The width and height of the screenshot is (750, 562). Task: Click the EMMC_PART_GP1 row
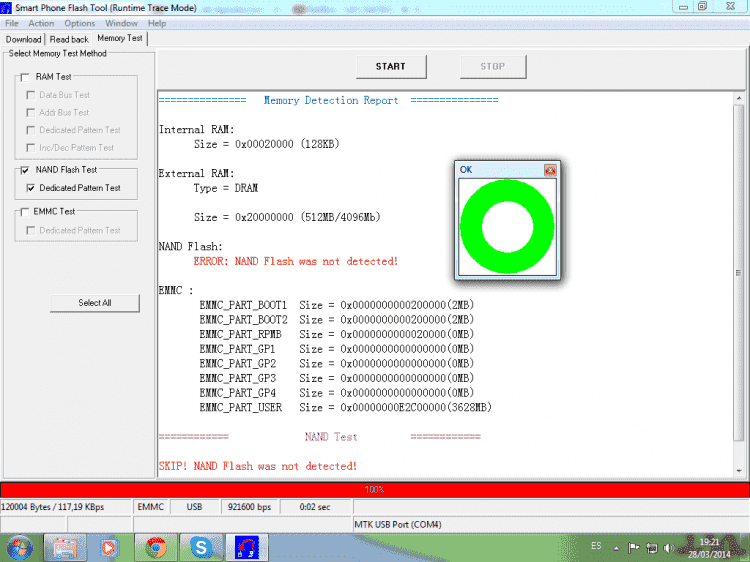click(337, 349)
